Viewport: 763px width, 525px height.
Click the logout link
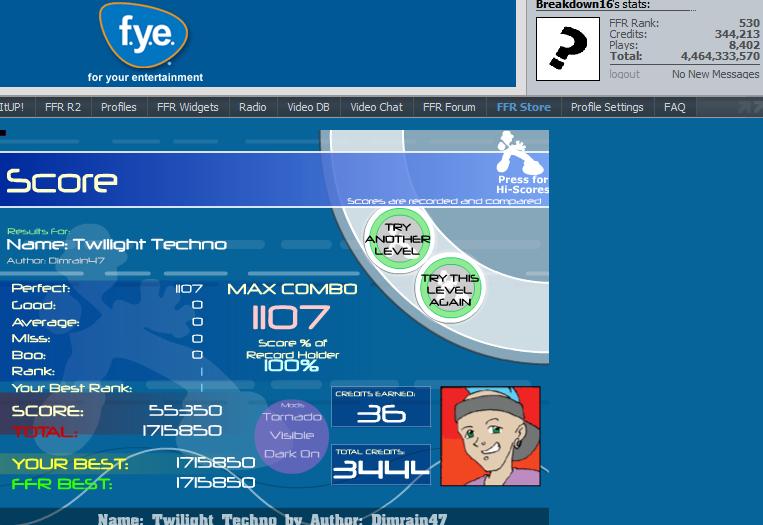624,74
